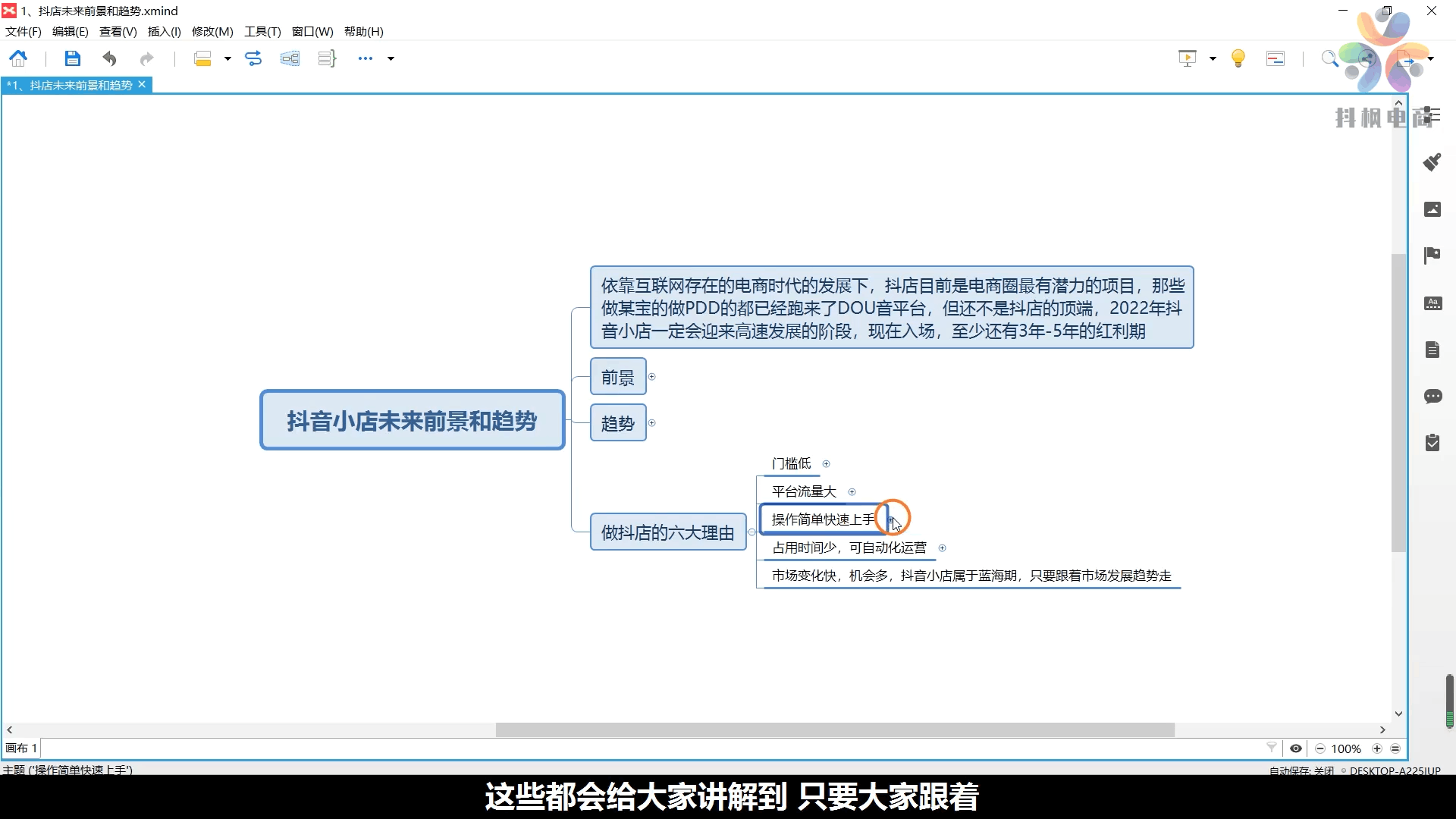Click the vertical scrollbar thumb
The image size is (1456, 819).
click(1398, 402)
